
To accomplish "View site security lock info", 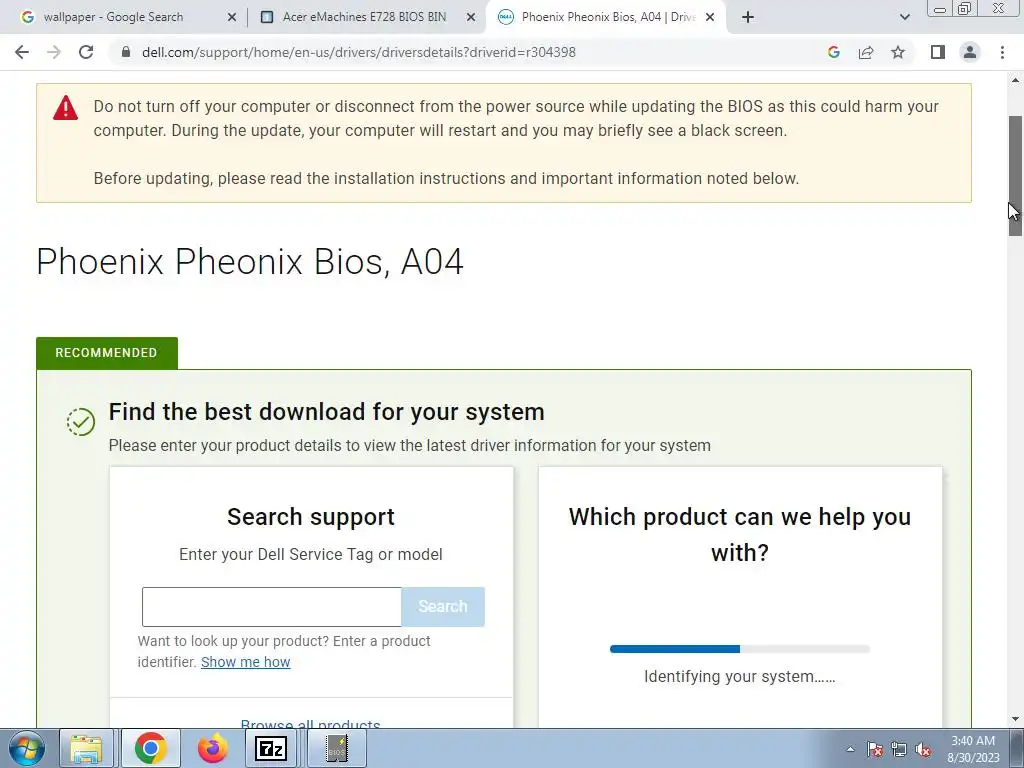I will pos(126,52).
